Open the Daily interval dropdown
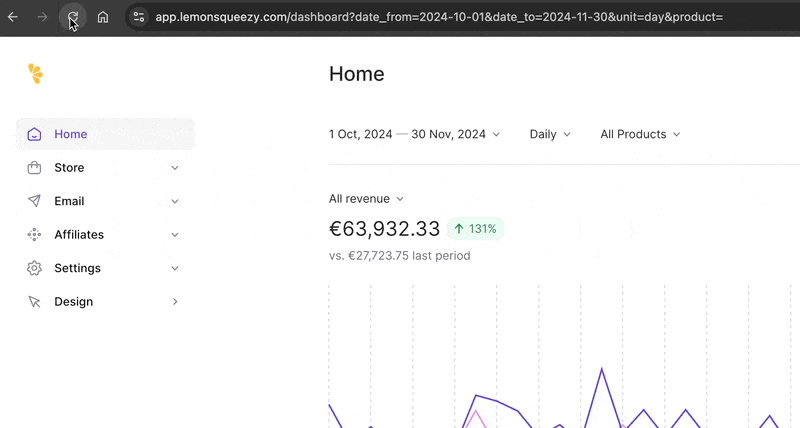 [550, 134]
